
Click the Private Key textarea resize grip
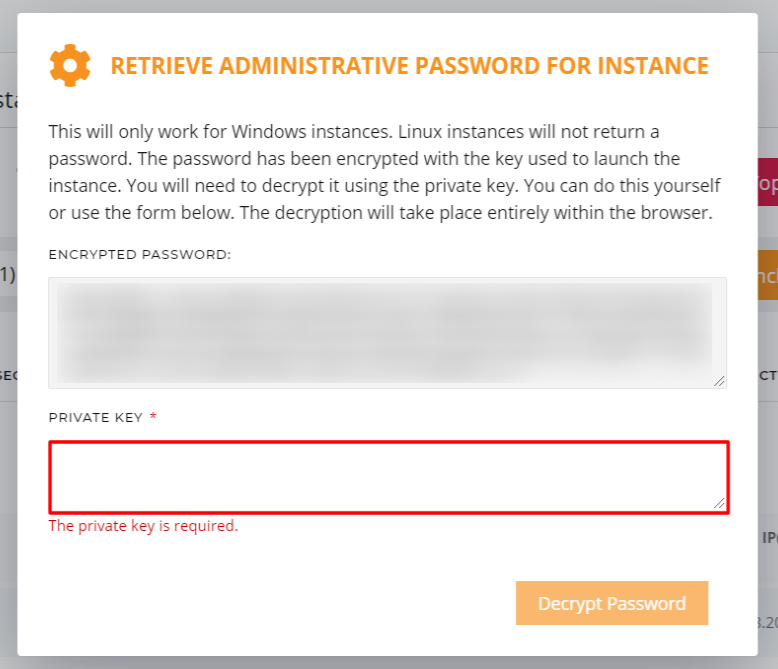click(x=719, y=503)
